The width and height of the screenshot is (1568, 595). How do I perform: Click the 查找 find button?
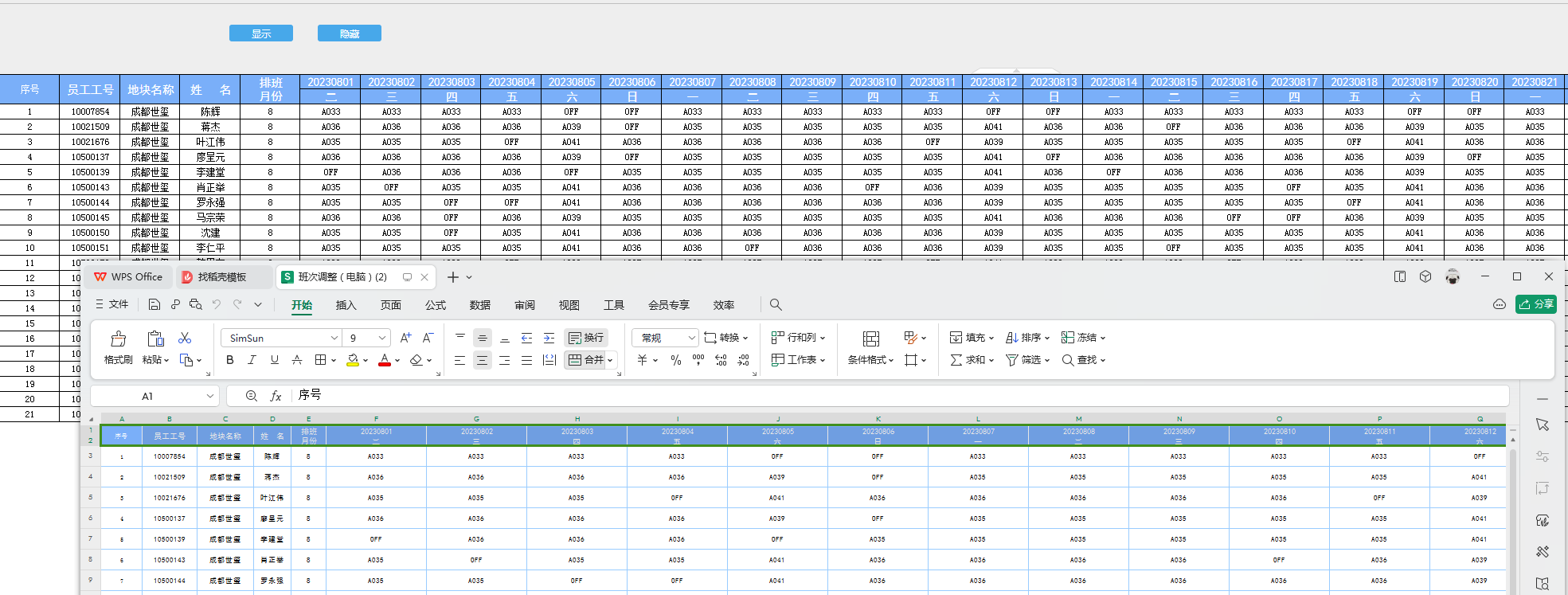(1083, 360)
